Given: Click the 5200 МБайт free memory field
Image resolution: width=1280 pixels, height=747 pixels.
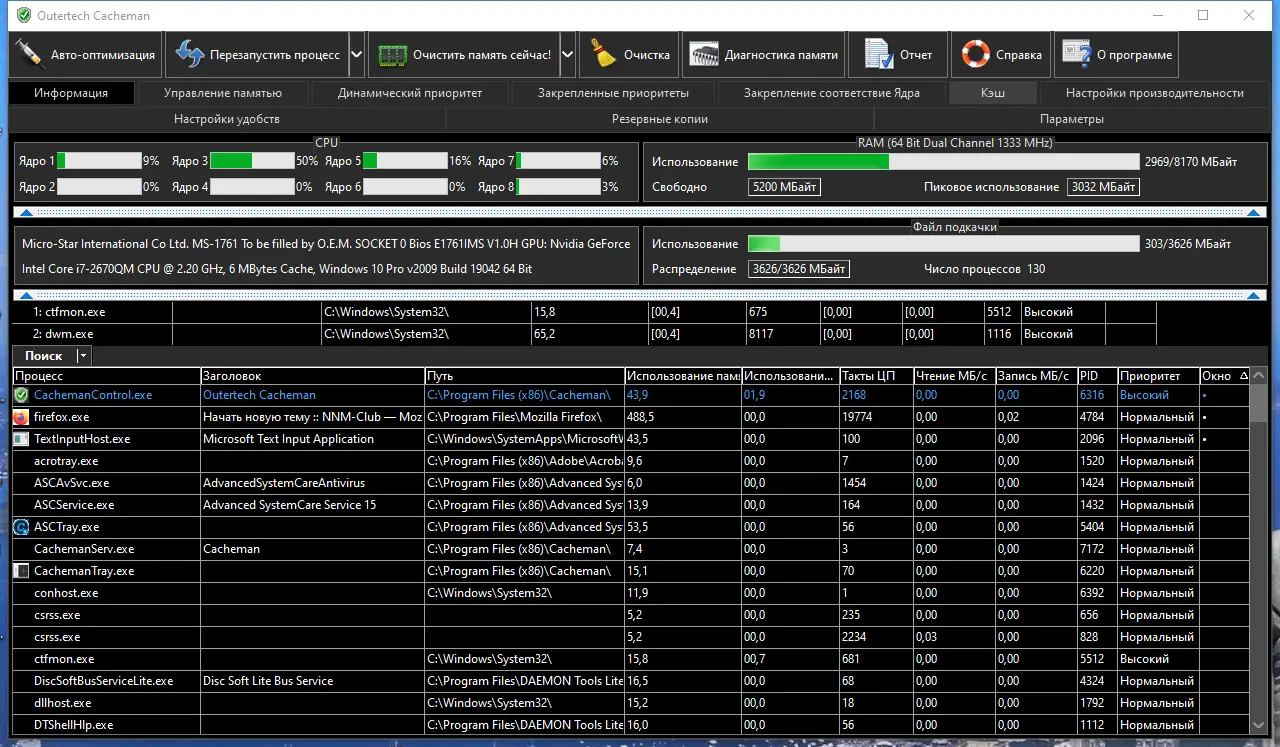Looking at the screenshot, I should click(x=784, y=187).
